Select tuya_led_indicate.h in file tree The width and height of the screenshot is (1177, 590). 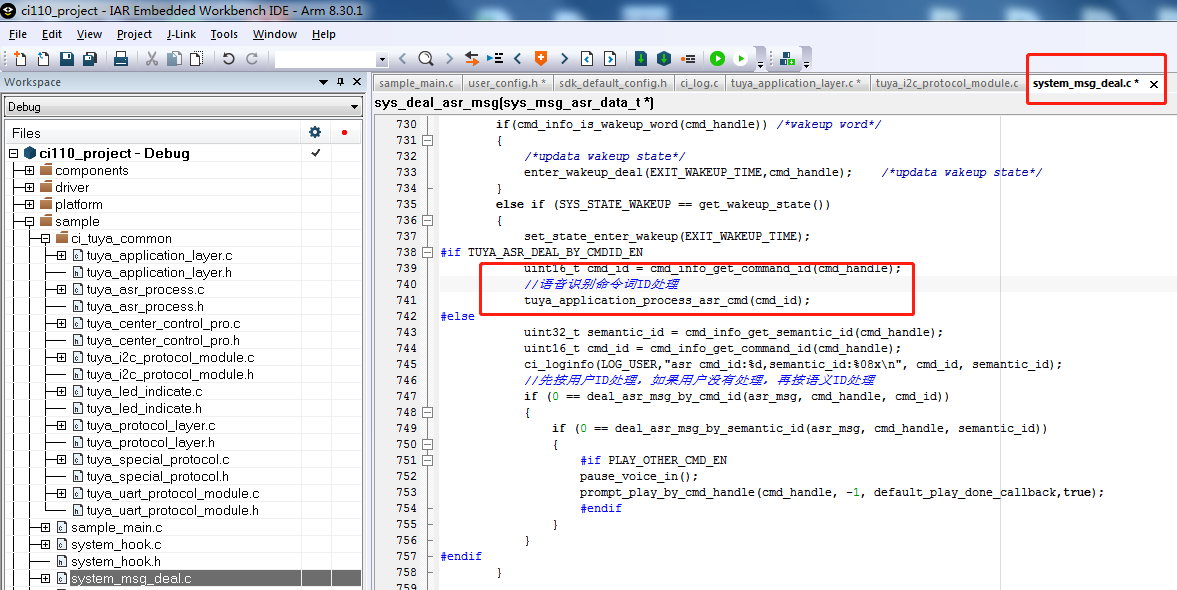(144, 408)
